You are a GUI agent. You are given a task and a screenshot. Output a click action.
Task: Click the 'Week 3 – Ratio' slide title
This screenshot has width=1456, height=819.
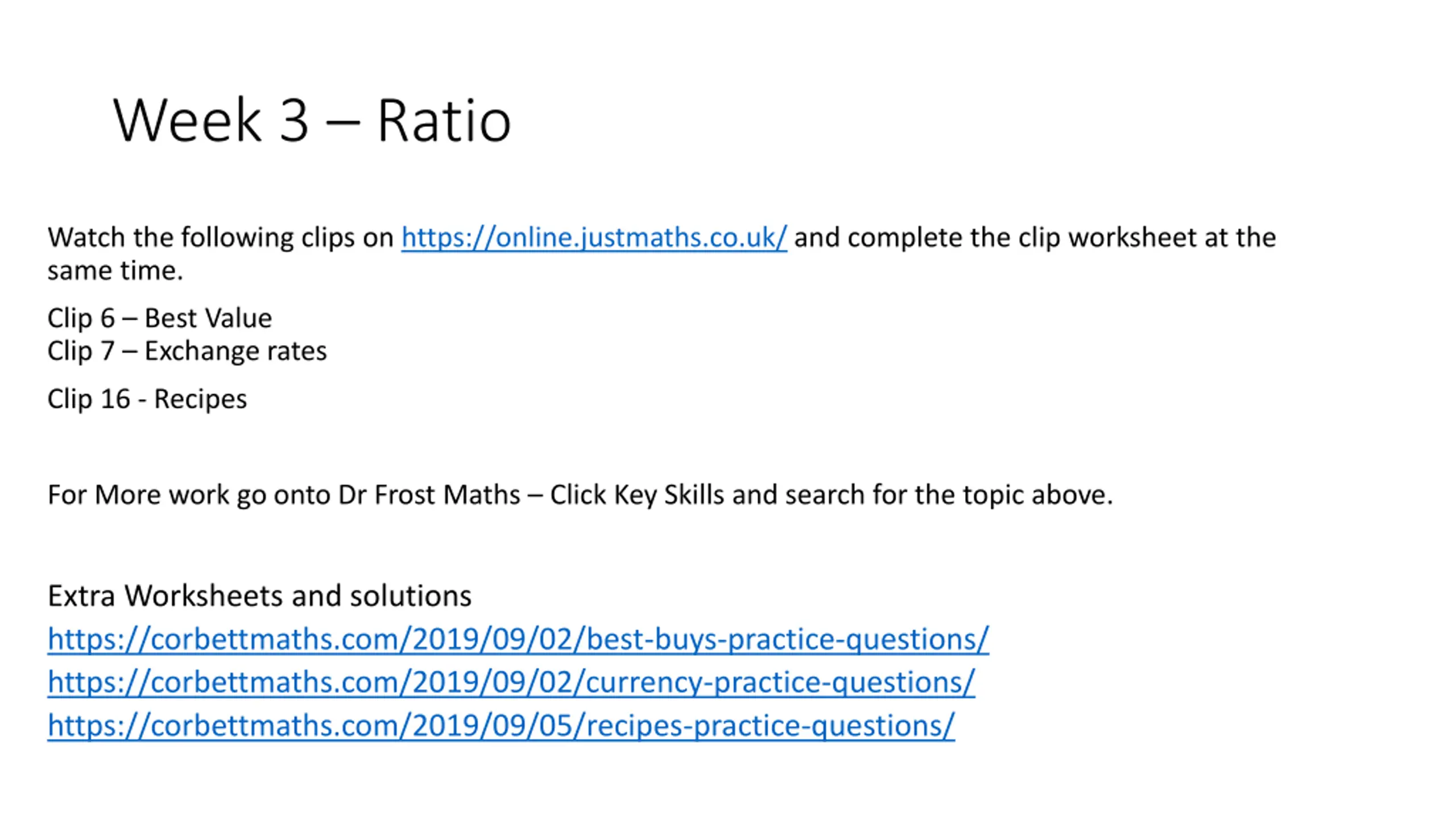point(312,120)
